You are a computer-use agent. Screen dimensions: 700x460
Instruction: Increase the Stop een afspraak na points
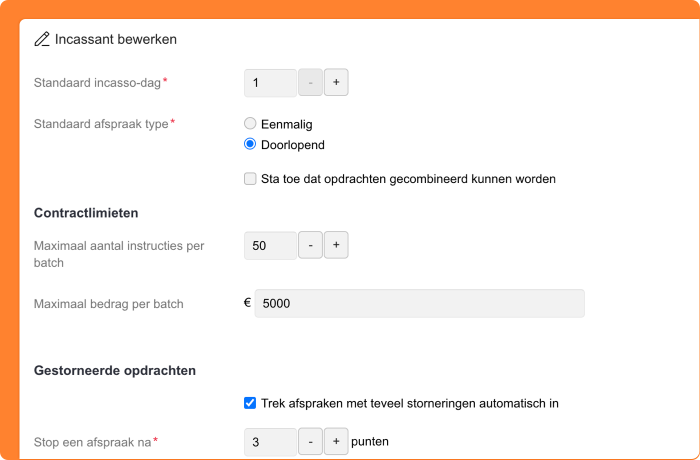tap(336, 442)
